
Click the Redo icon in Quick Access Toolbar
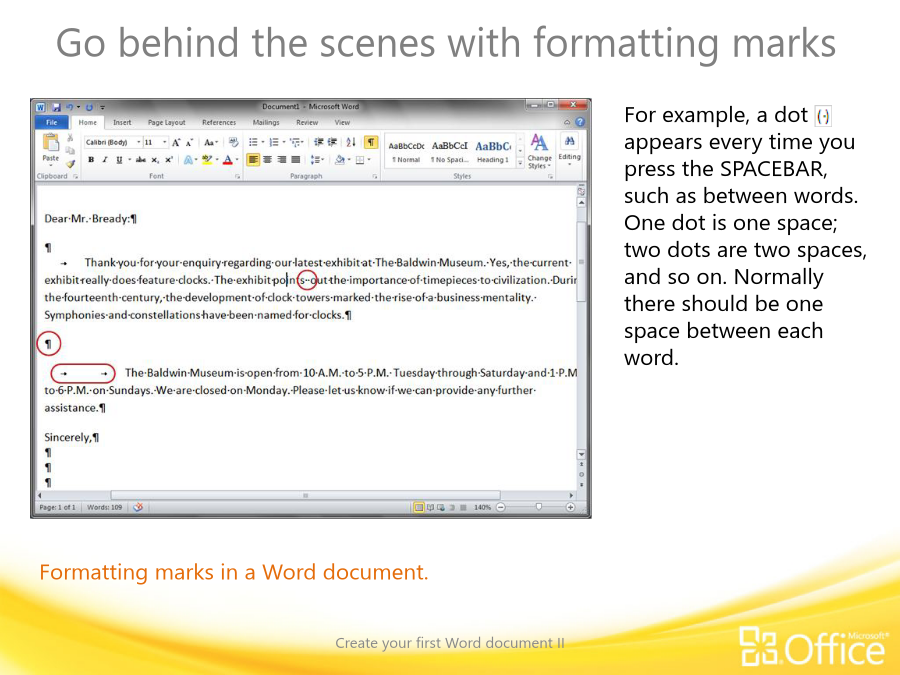[x=90, y=107]
